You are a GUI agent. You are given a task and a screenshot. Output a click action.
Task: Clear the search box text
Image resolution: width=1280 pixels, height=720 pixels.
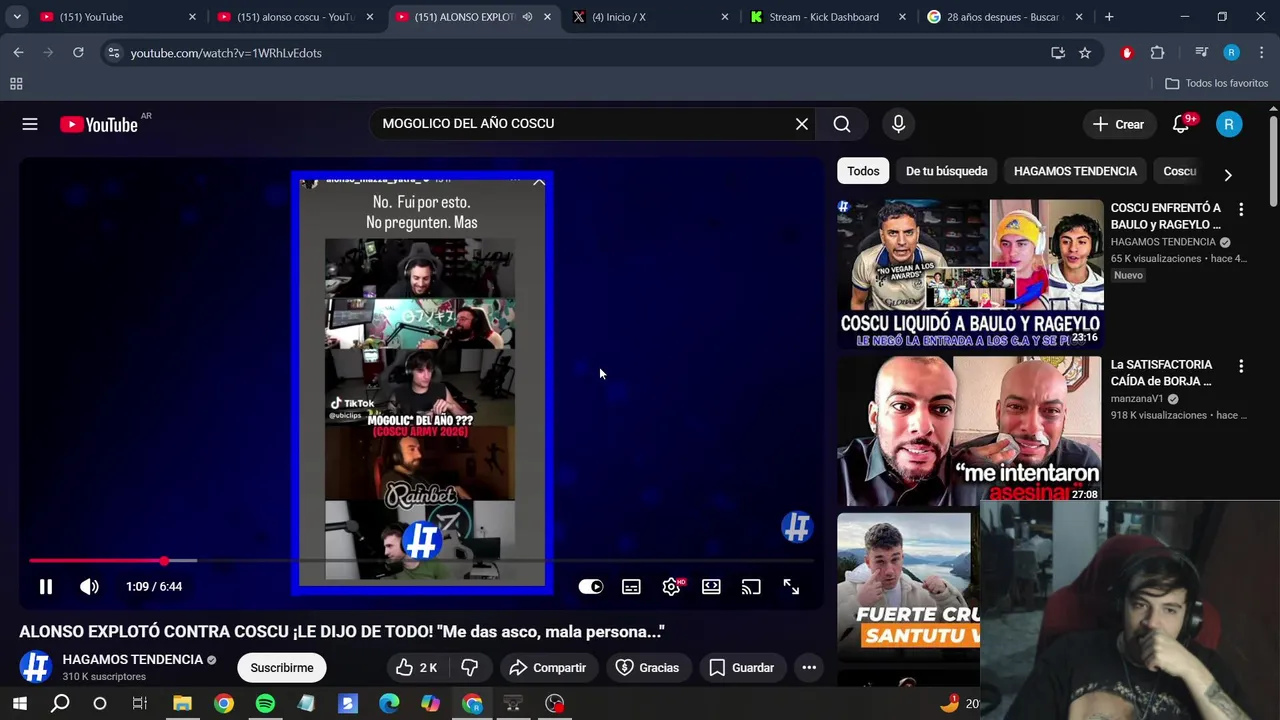point(801,124)
